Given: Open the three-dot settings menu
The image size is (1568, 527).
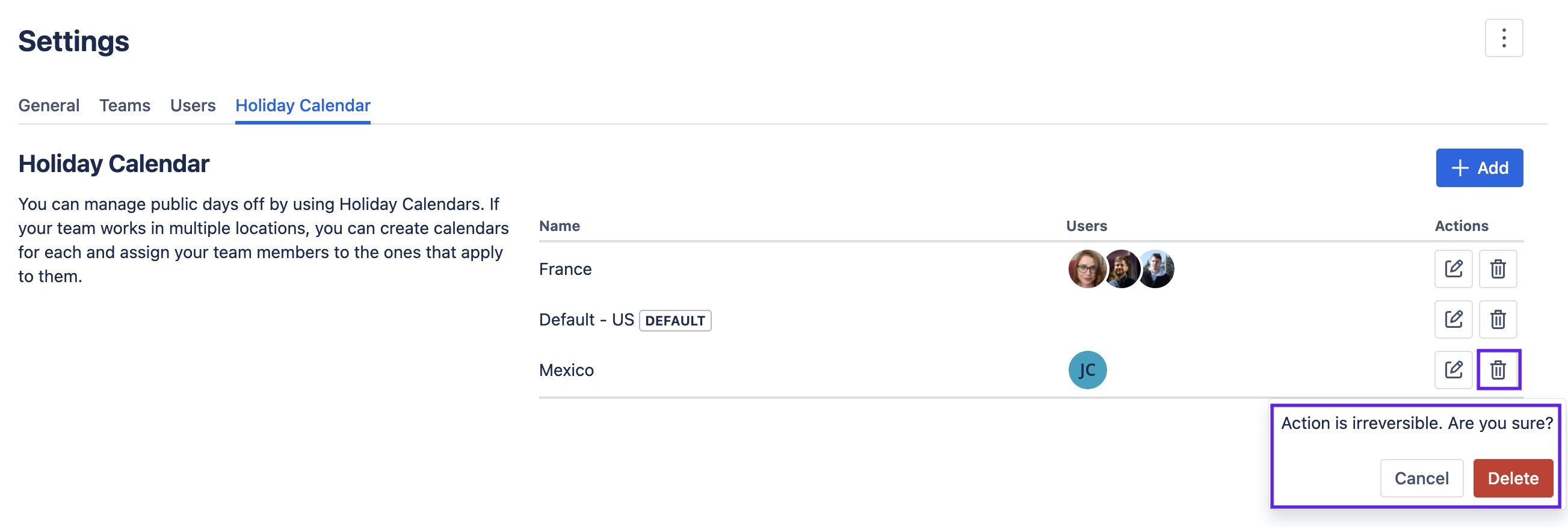Looking at the screenshot, I should pyautogui.click(x=1504, y=39).
